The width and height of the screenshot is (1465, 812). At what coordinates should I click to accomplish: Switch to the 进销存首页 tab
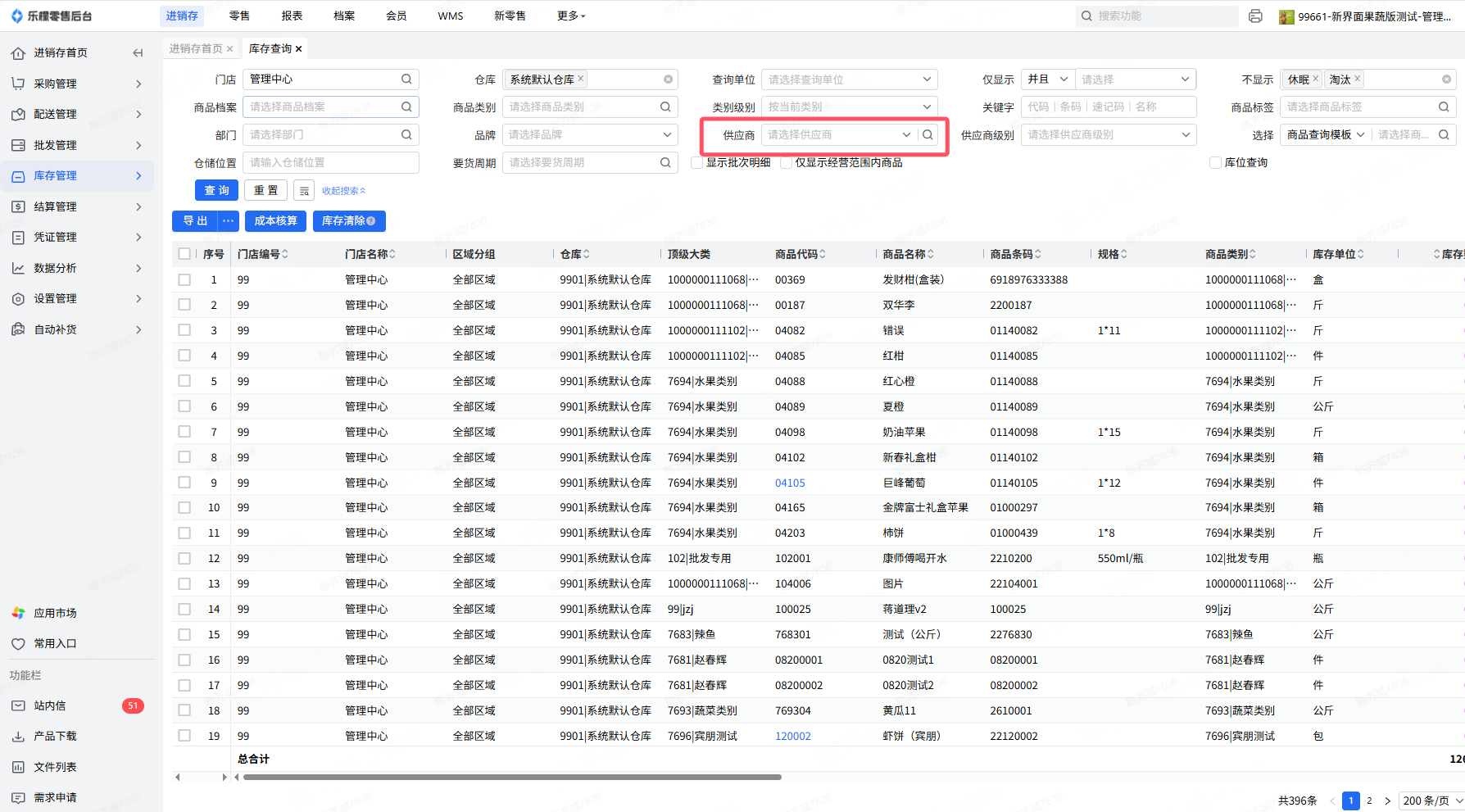coord(196,49)
